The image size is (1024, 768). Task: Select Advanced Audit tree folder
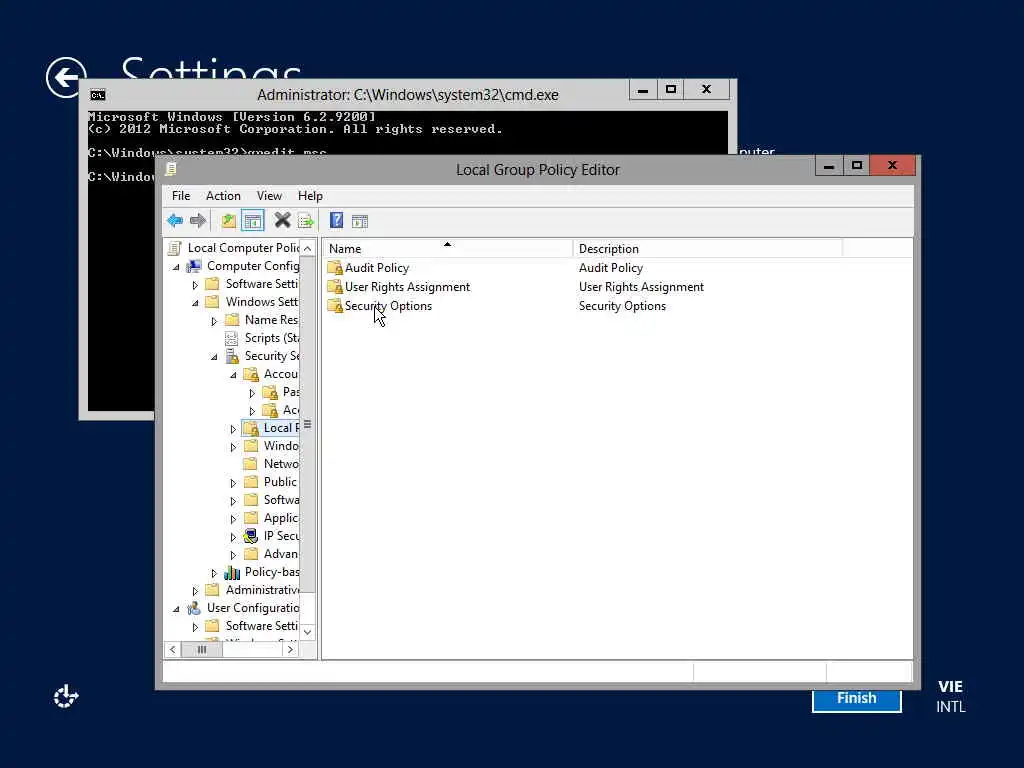click(271, 554)
